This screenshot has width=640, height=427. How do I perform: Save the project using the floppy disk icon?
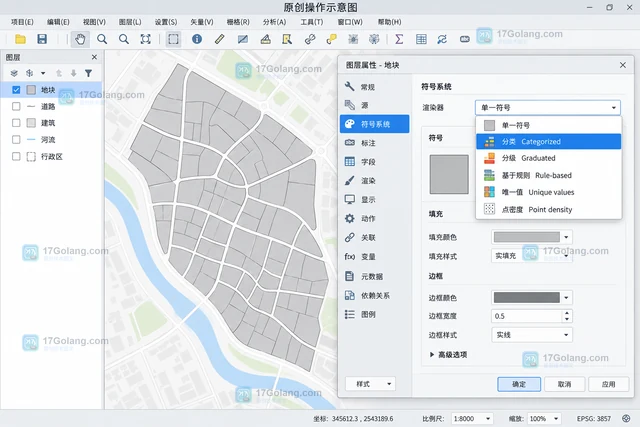pyautogui.click(x=42, y=39)
